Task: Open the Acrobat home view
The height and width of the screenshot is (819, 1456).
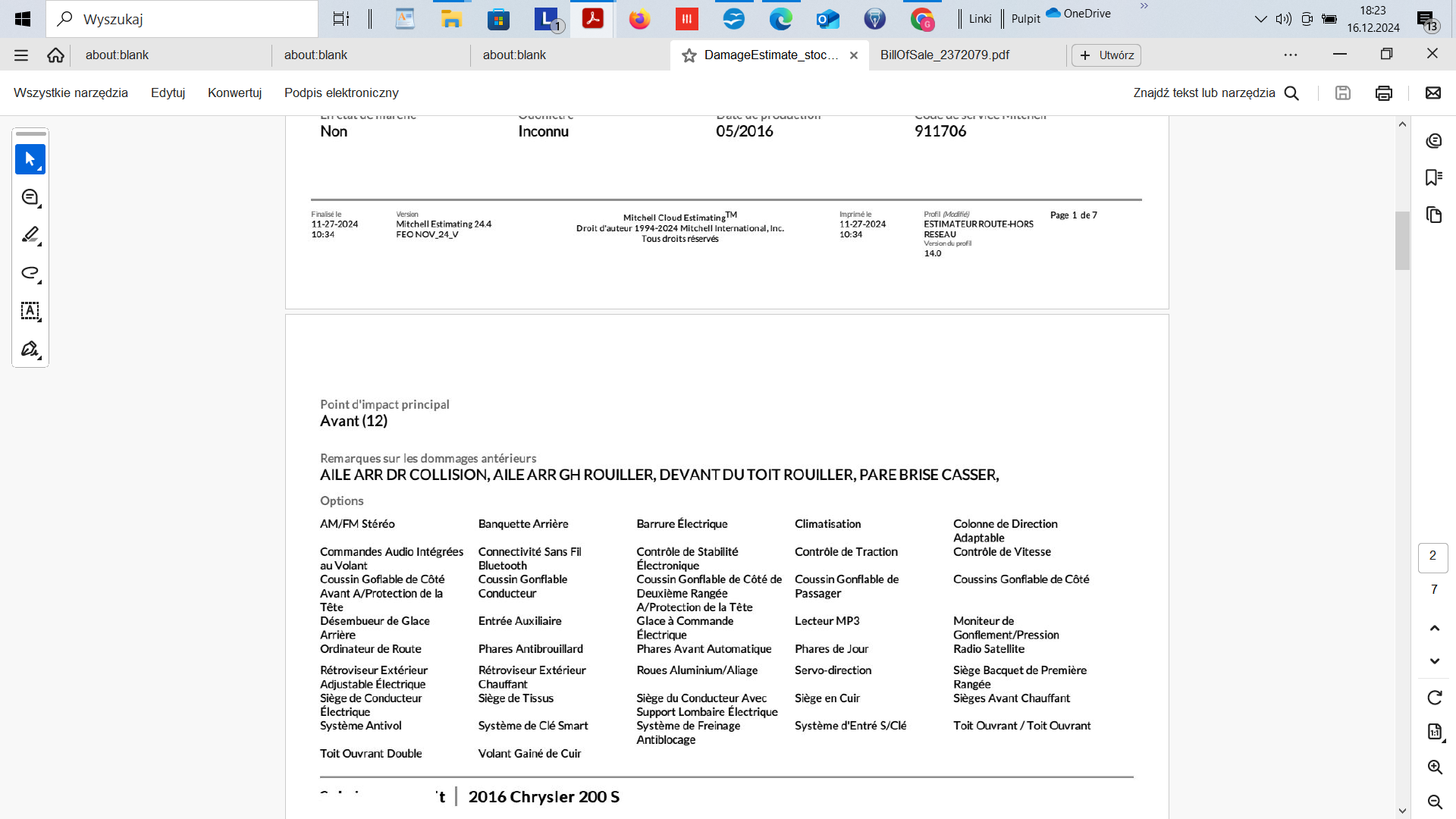Action: 55,55
